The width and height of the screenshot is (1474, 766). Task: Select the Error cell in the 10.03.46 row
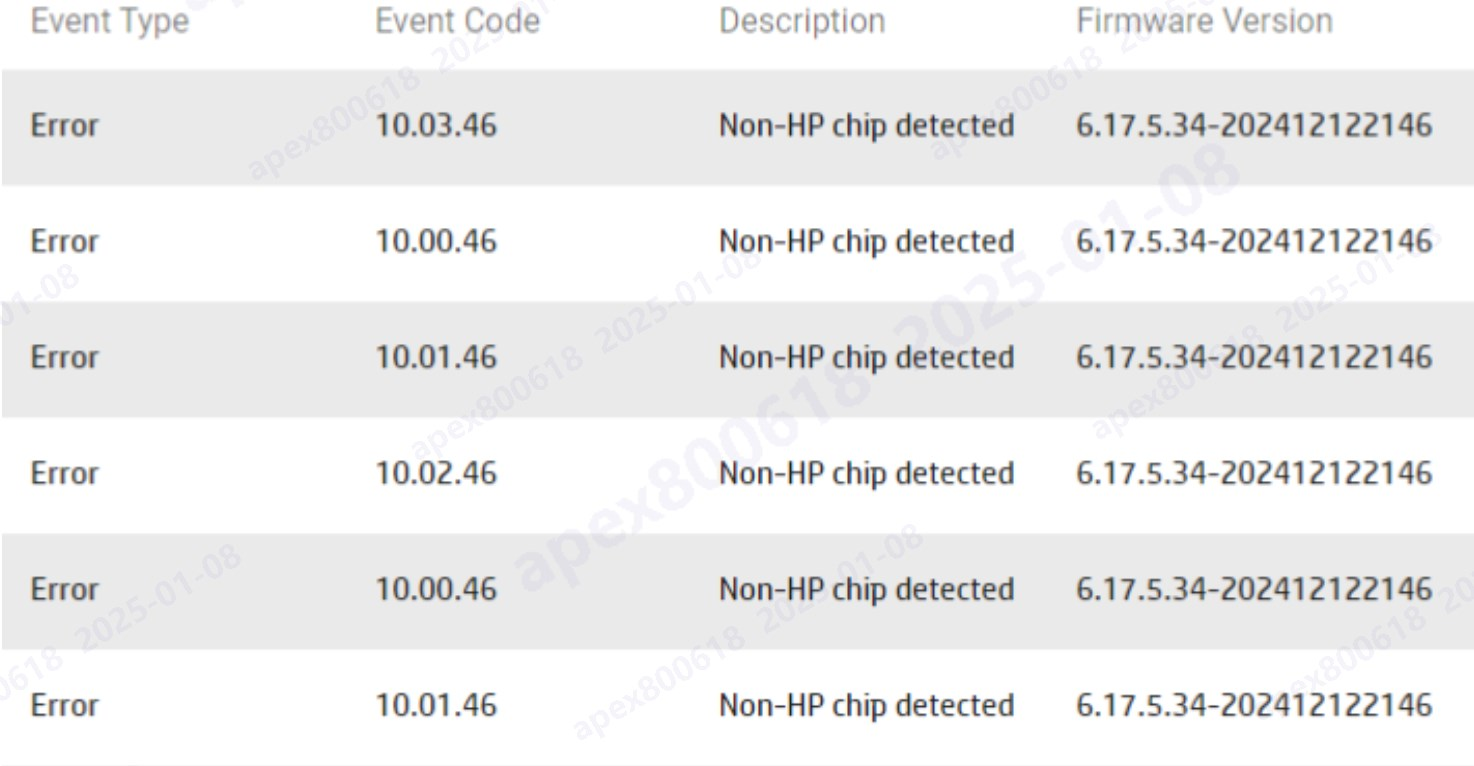click(65, 126)
